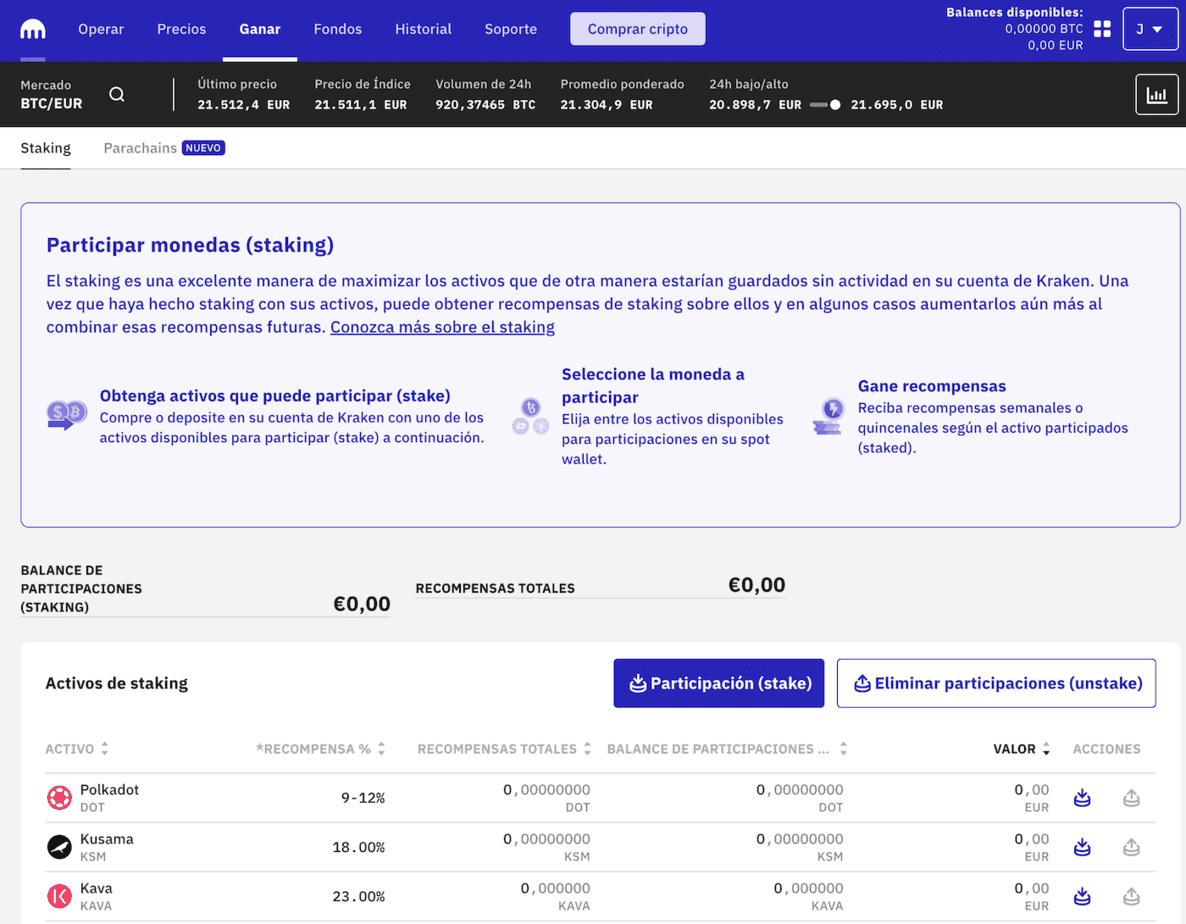
Task: Click the Polkadot coin logo
Action: [59, 798]
